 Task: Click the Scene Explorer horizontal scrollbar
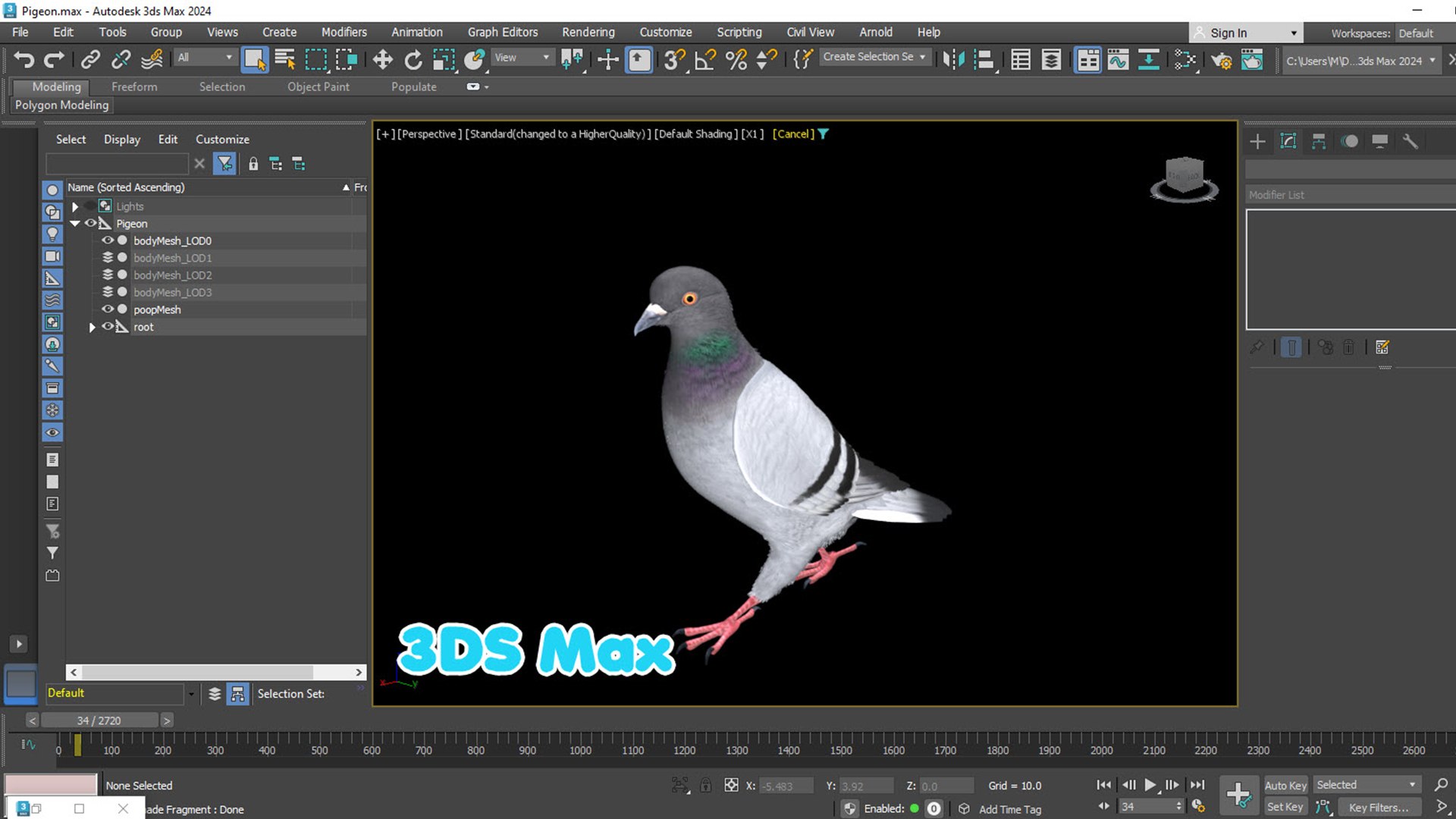(216, 672)
